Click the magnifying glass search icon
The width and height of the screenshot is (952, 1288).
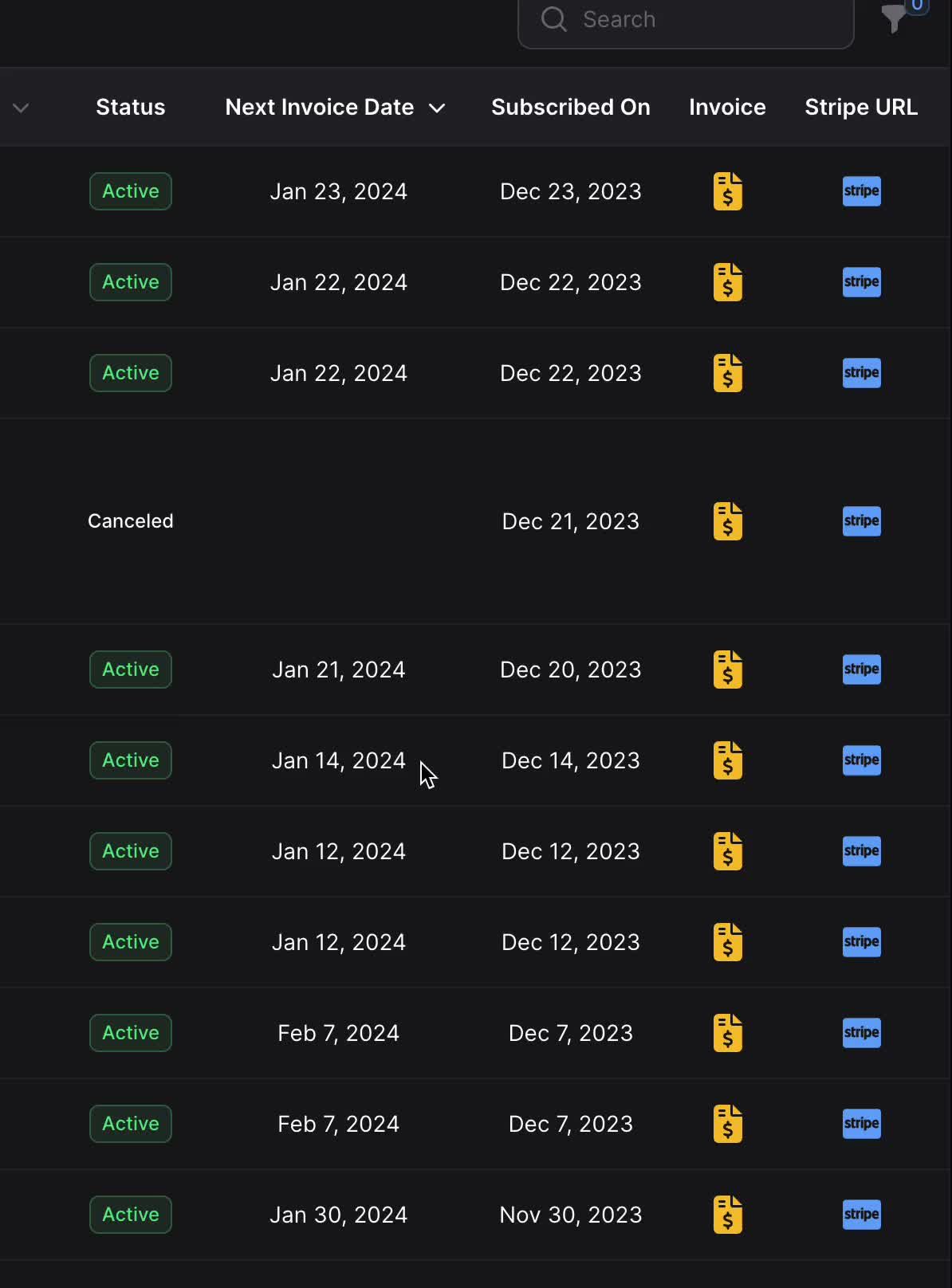[553, 19]
